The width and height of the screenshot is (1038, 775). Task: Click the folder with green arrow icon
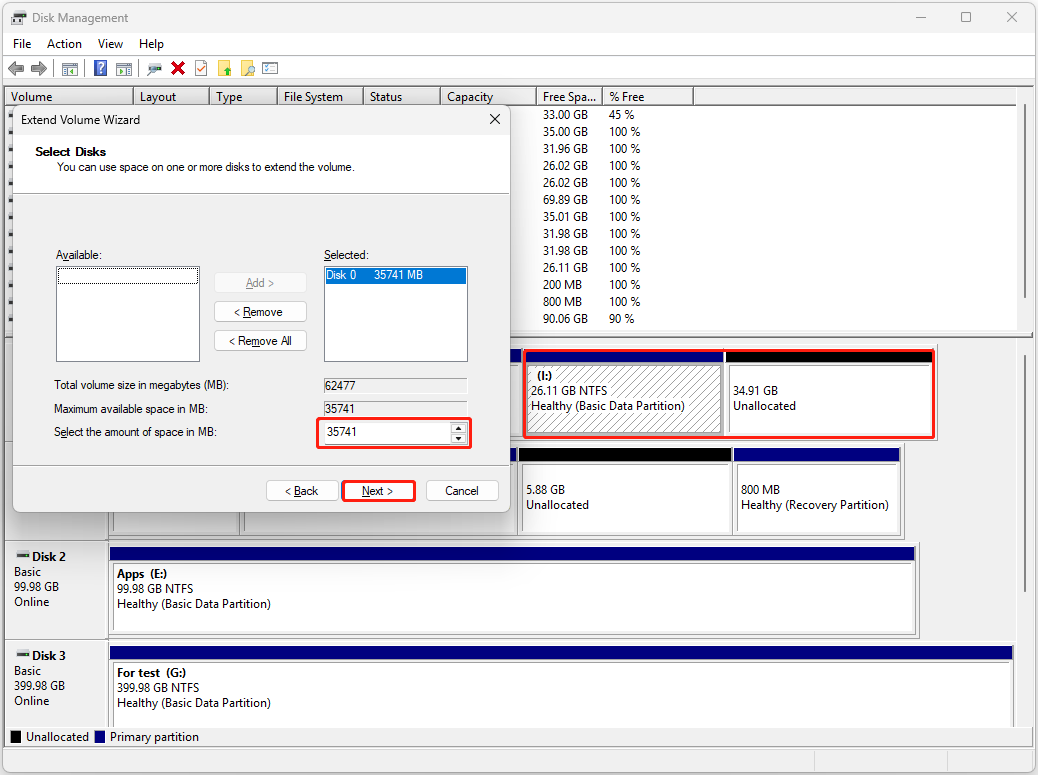pyautogui.click(x=224, y=68)
